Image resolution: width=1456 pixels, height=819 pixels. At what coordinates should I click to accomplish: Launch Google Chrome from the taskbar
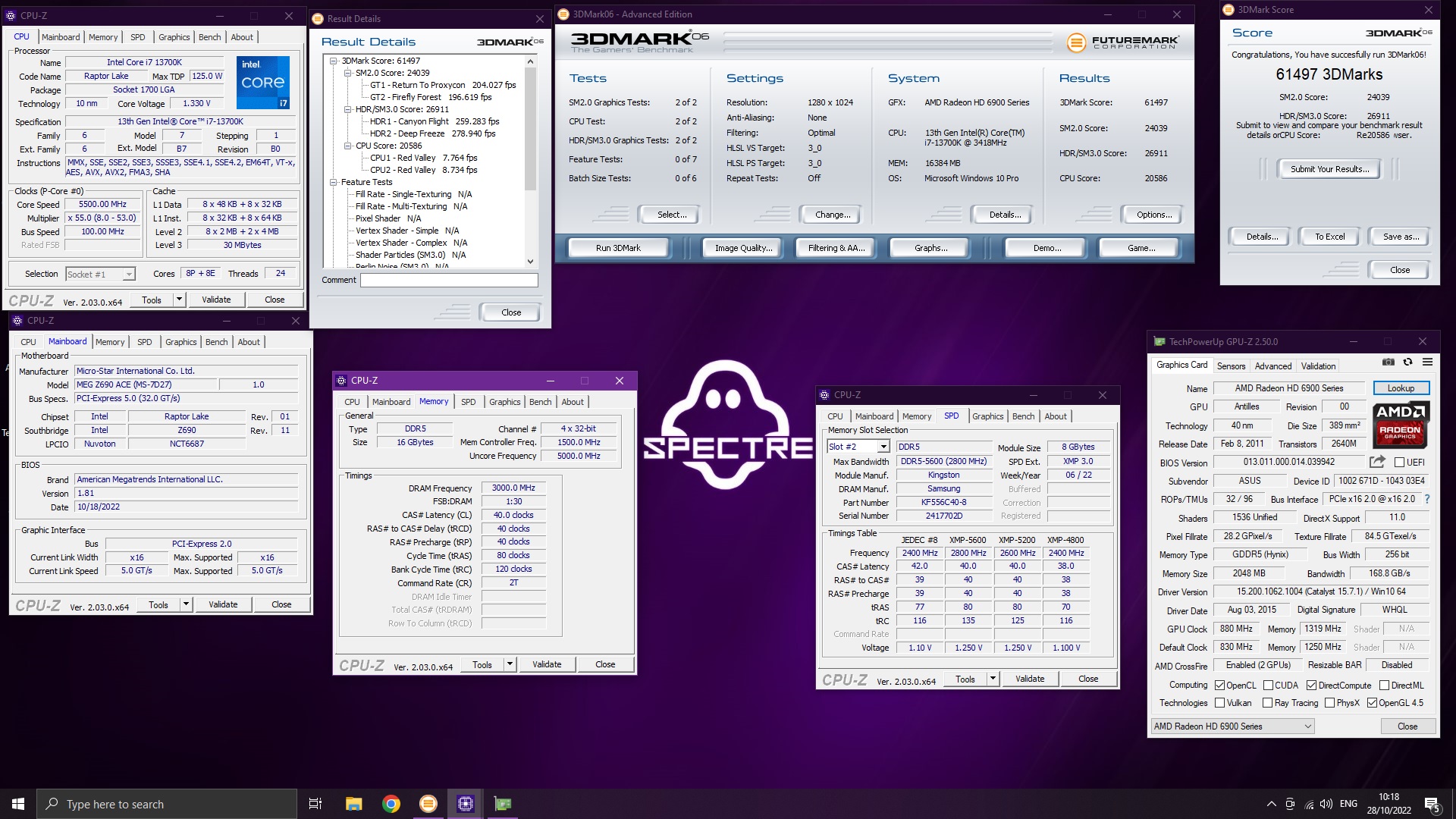(x=391, y=804)
